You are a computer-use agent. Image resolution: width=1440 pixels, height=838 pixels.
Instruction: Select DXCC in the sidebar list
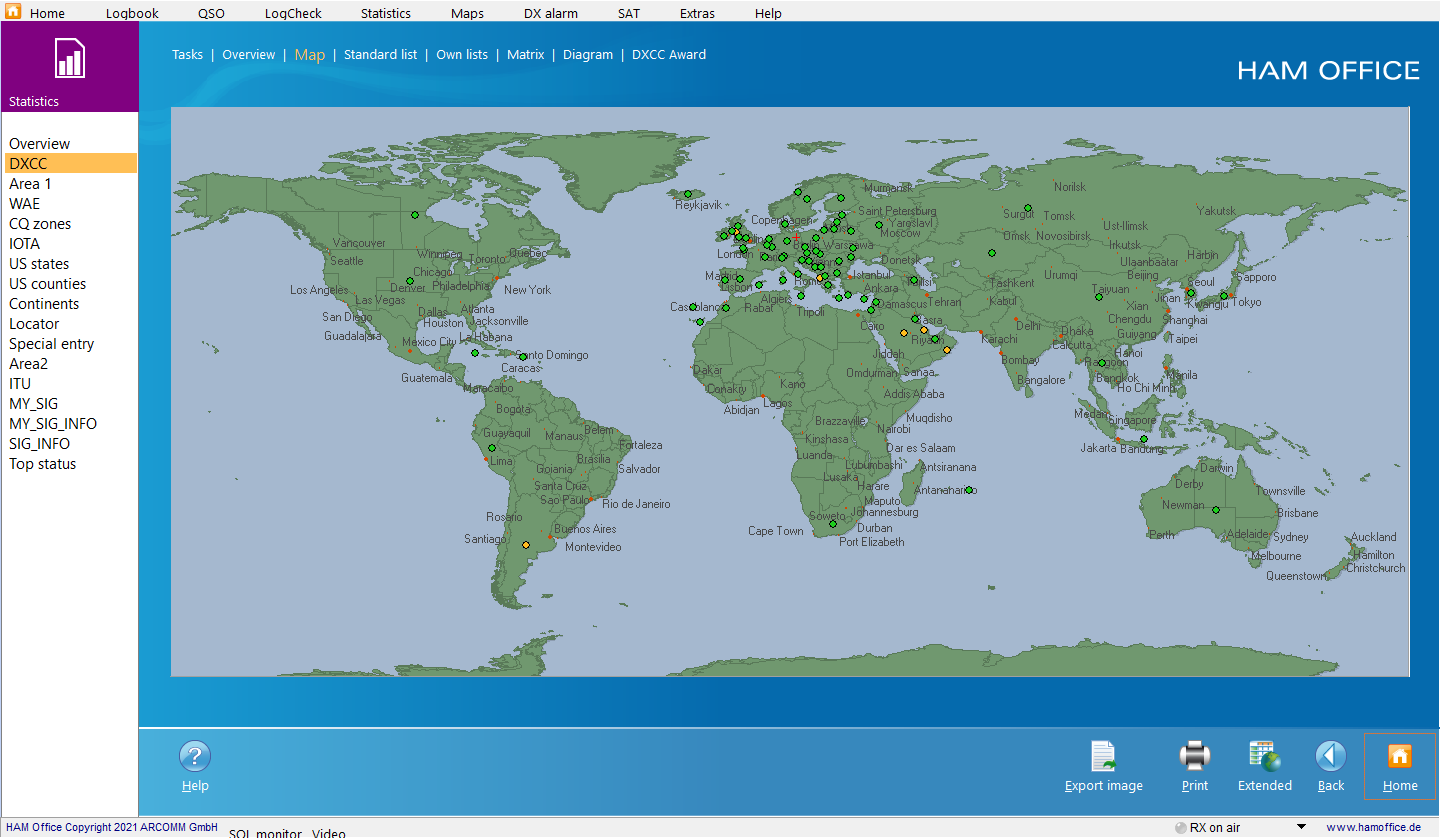[x=70, y=164]
